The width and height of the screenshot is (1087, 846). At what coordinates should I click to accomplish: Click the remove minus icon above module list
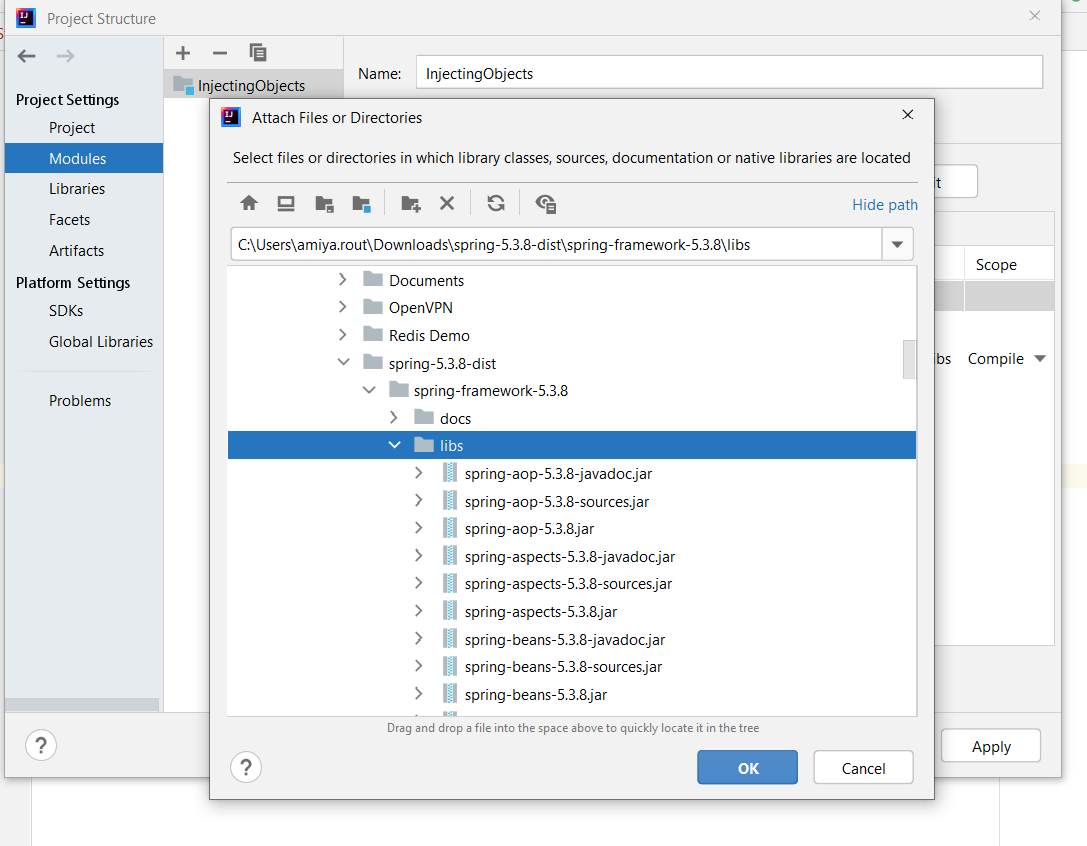coord(220,53)
